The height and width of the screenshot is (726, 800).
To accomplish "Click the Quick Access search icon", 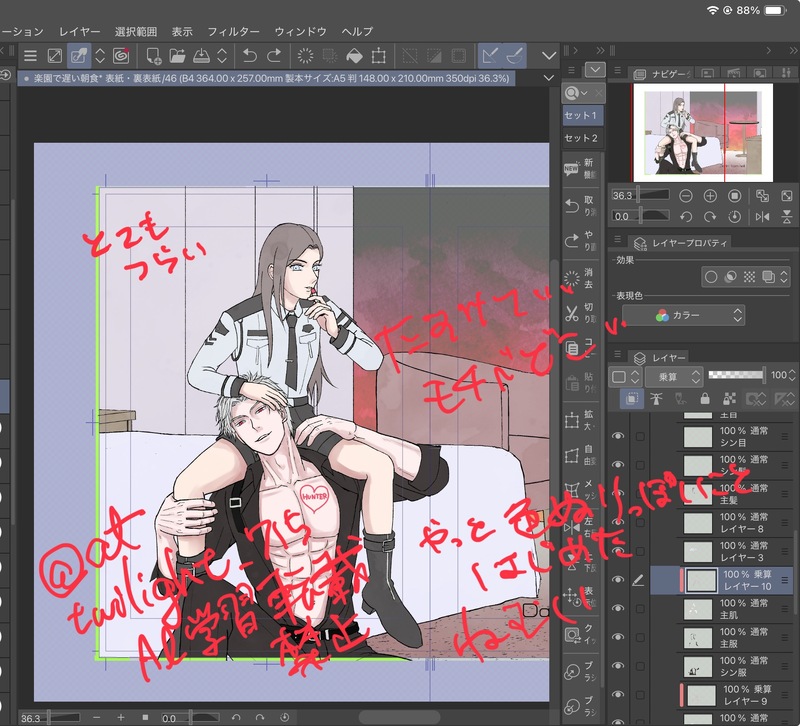I will (573, 93).
